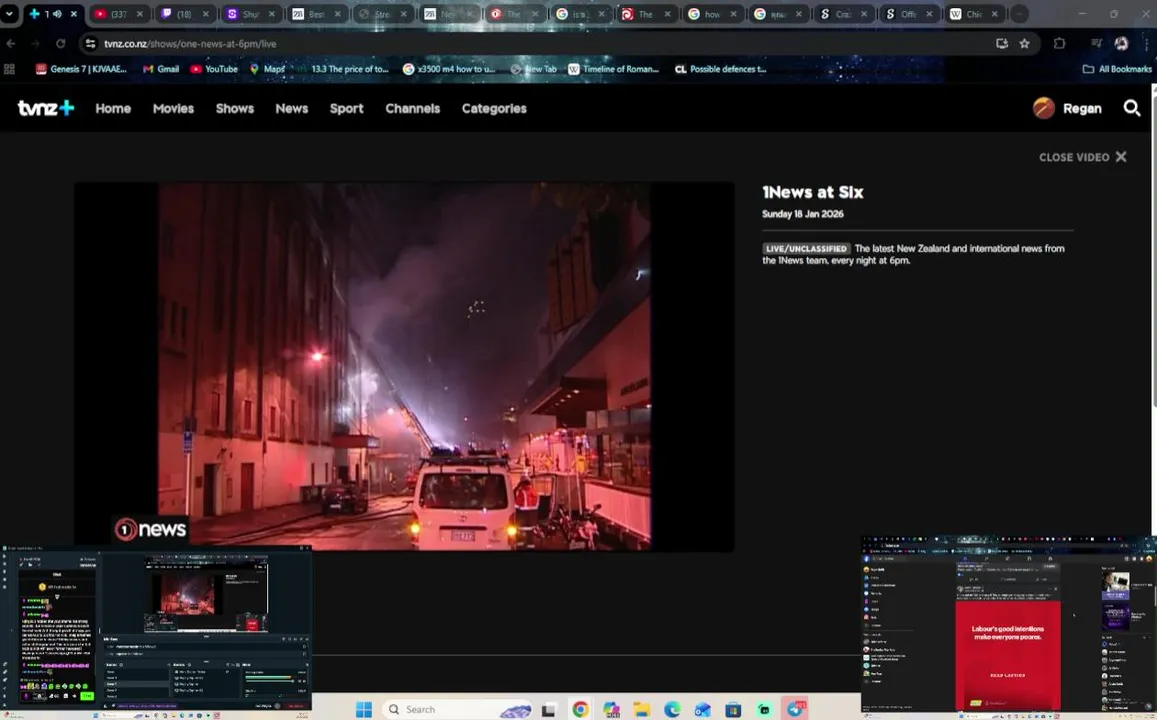
Task: Open the streaming app preview thumbnail at lower left
Action: [156, 631]
